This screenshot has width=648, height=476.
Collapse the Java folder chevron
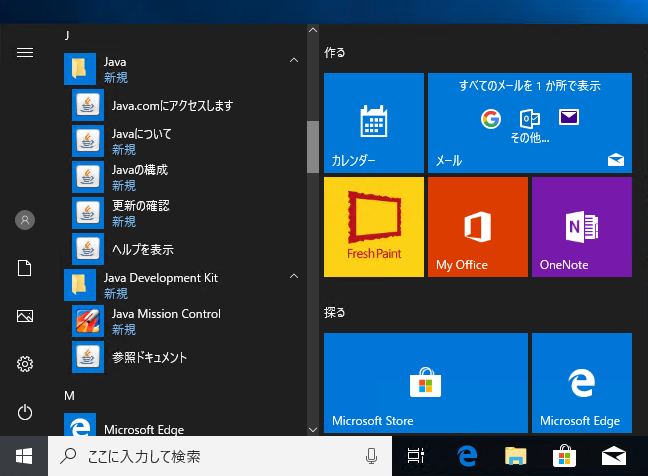pyautogui.click(x=294, y=60)
